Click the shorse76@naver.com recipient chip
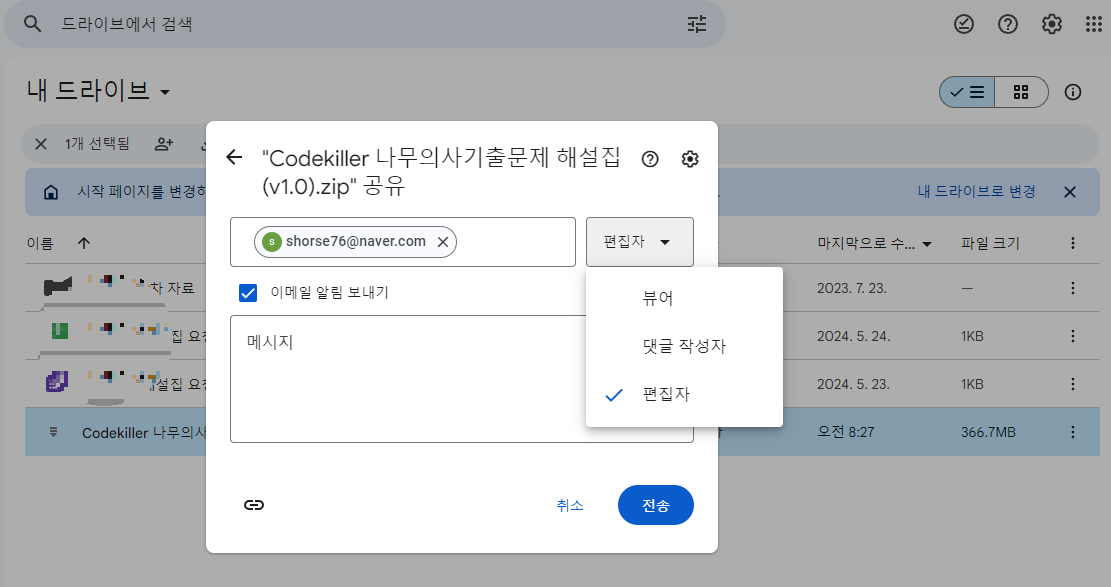This screenshot has width=1111, height=587. coord(355,242)
